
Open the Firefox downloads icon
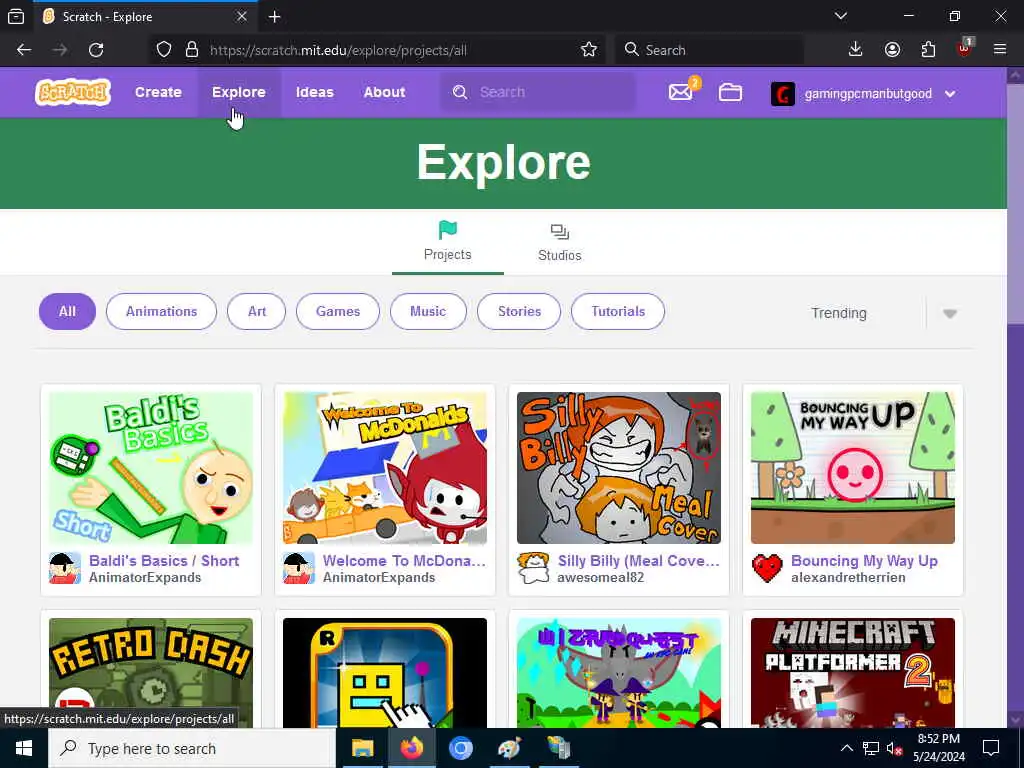coord(856,50)
